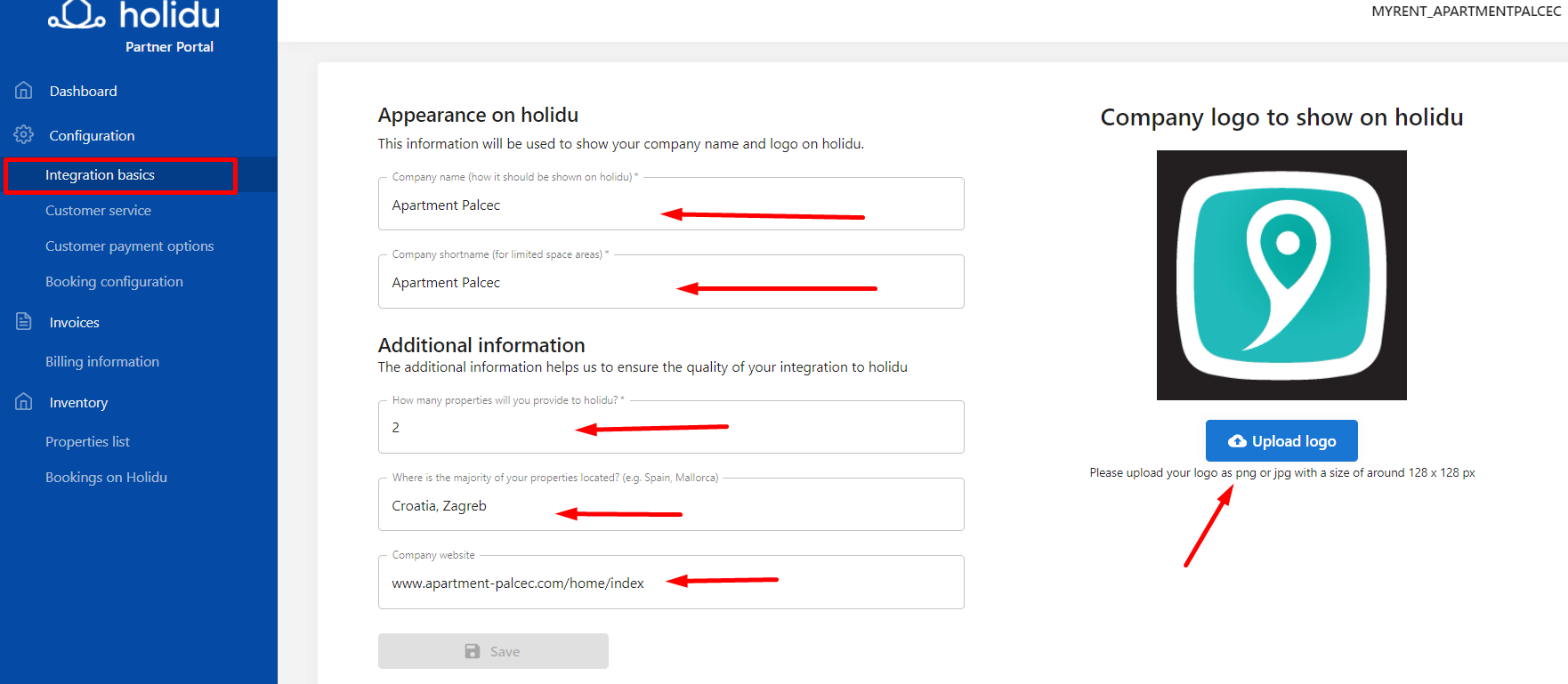1568x684 pixels.
Task: Click the Invoices document icon
Action: tap(24, 321)
